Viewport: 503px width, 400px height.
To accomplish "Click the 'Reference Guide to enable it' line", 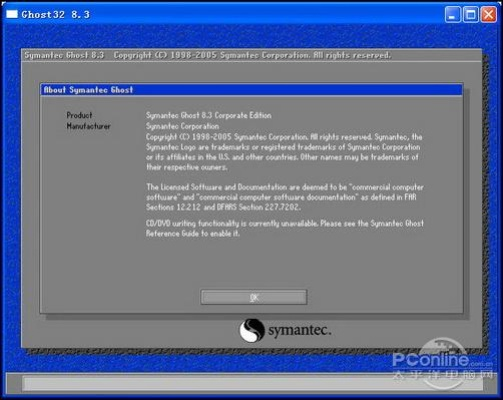I will [x=193, y=233].
